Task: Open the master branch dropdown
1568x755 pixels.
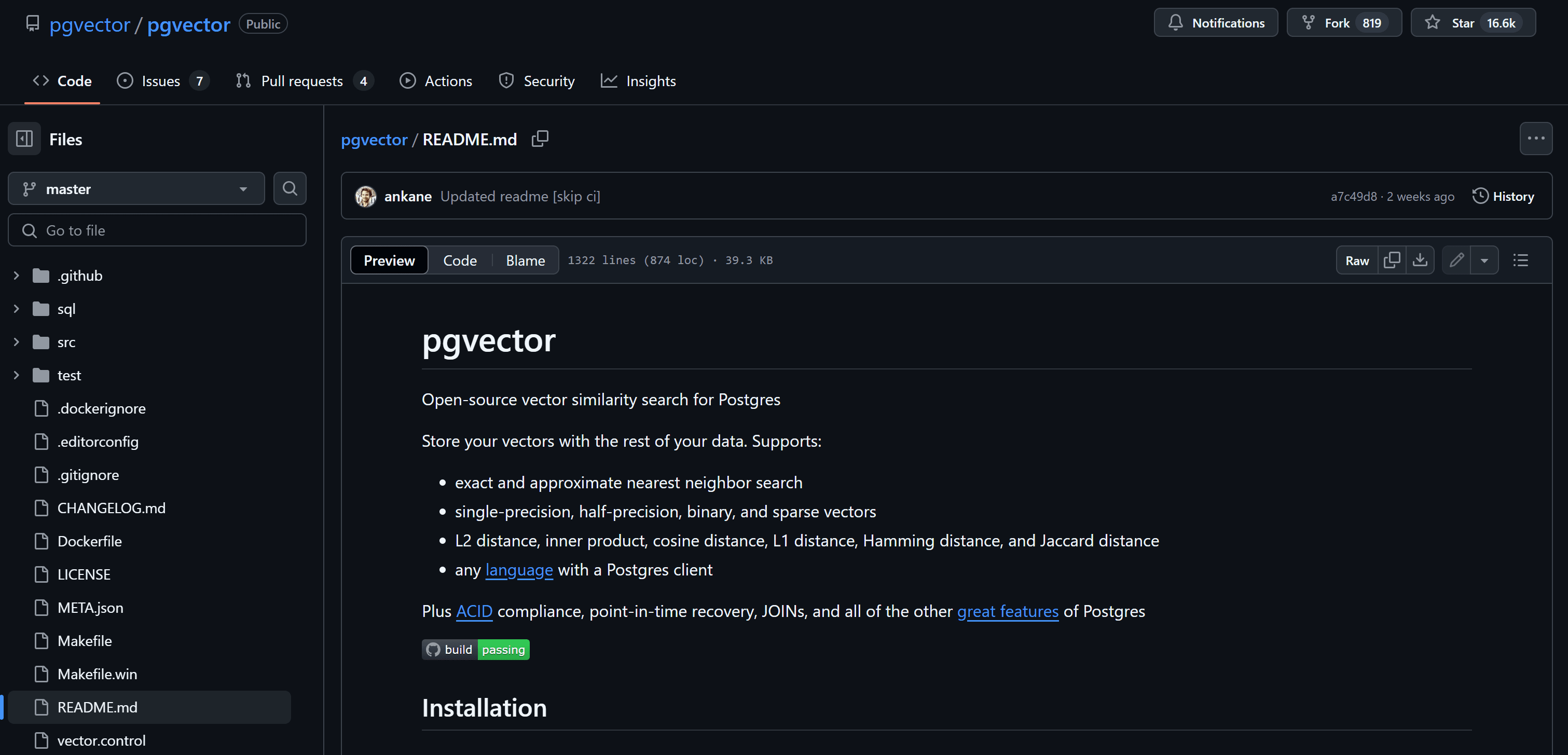Action: (x=136, y=189)
